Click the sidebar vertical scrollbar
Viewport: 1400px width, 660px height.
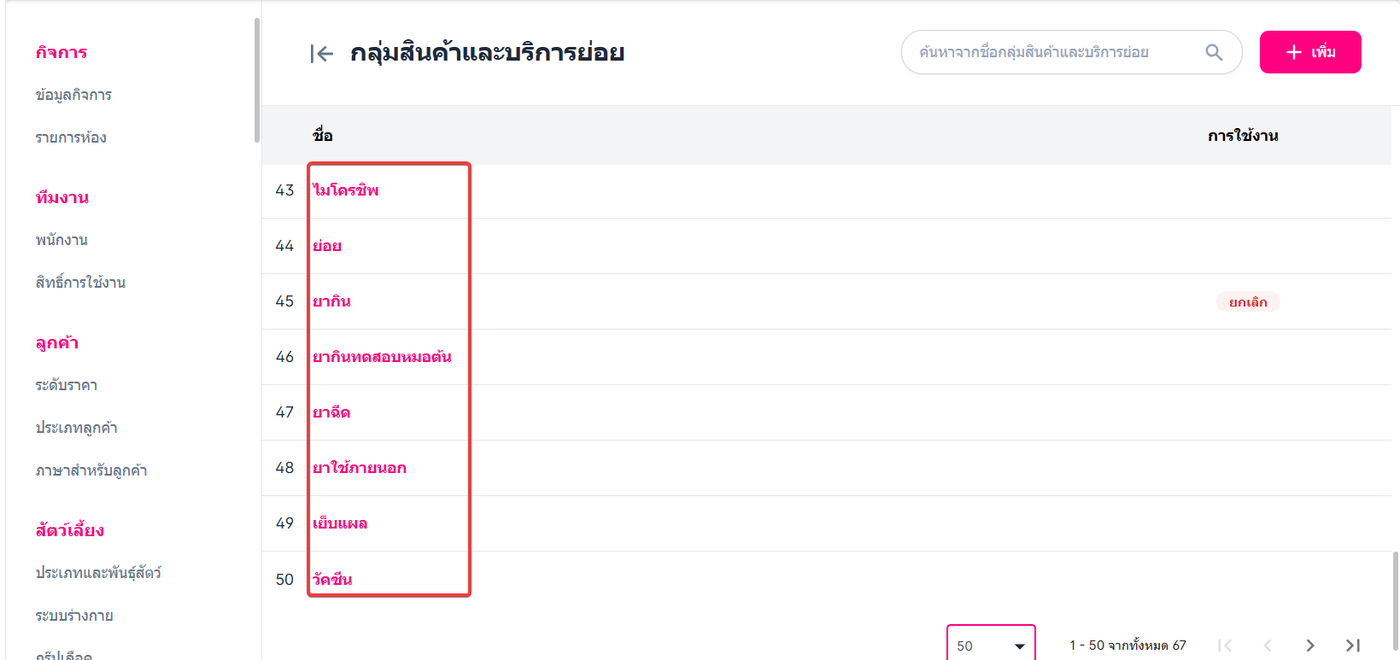(257, 80)
